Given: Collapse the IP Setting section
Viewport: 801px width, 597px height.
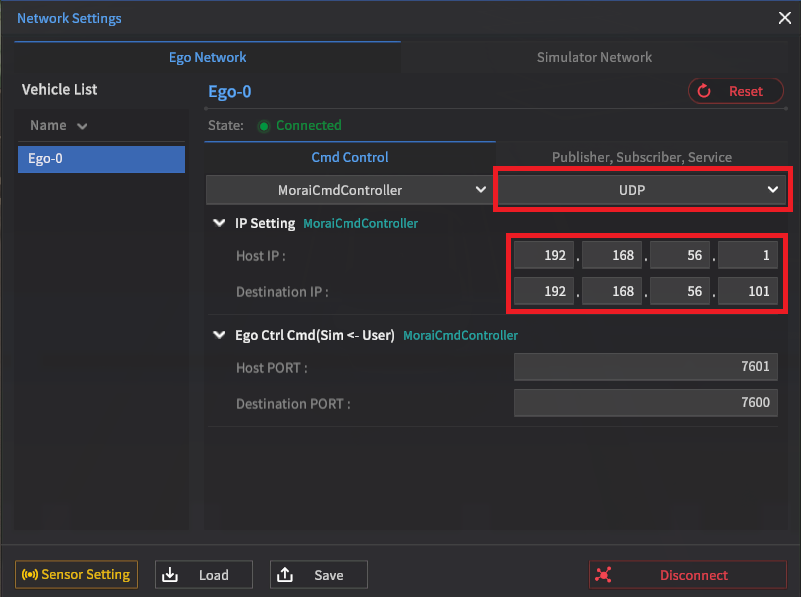Looking at the screenshot, I should pos(219,223).
